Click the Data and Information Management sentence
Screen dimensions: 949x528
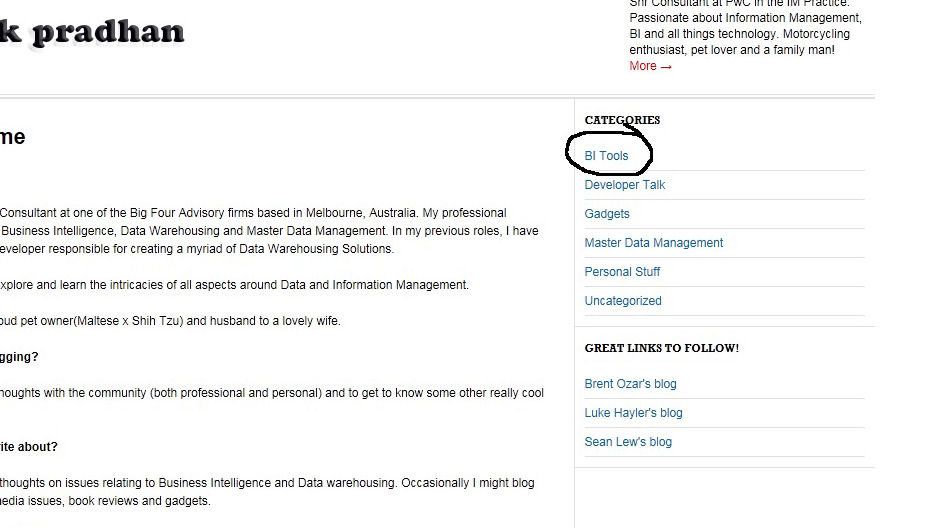[x=234, y=285]
